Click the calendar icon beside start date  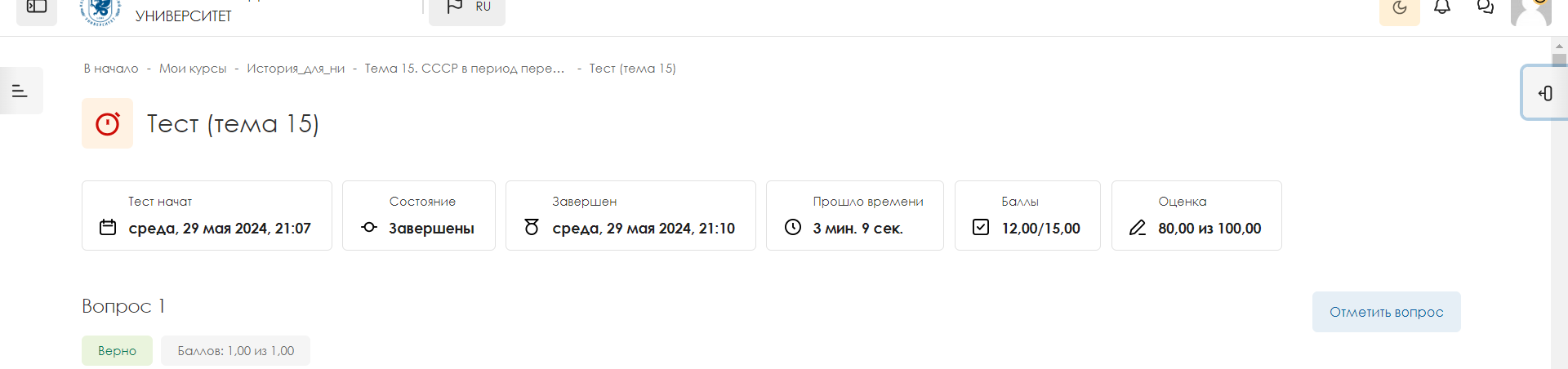(108, 227)
